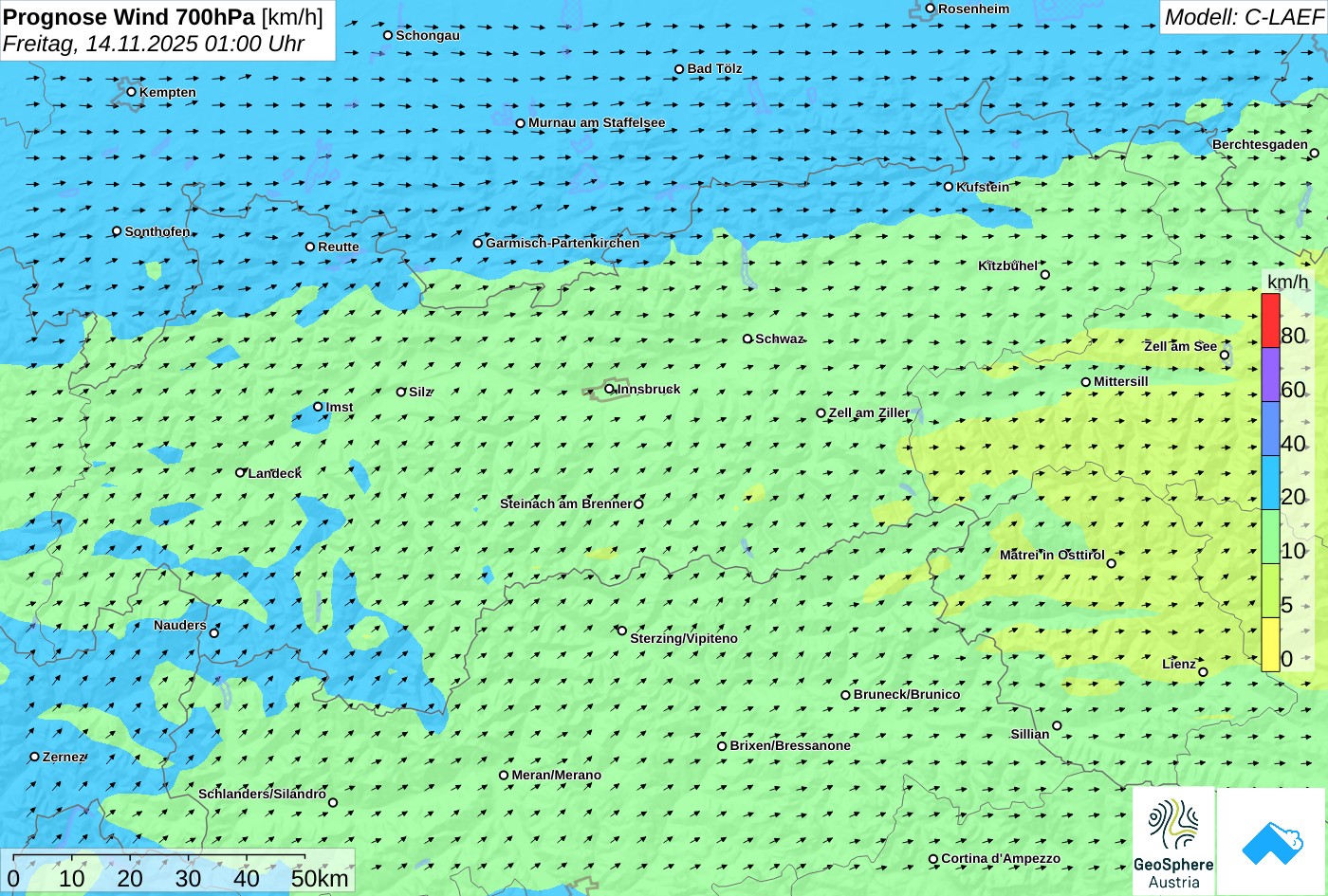The image size is (1328, 896).
Task: Click the Reutte location dot
Action: pos(310,247)
